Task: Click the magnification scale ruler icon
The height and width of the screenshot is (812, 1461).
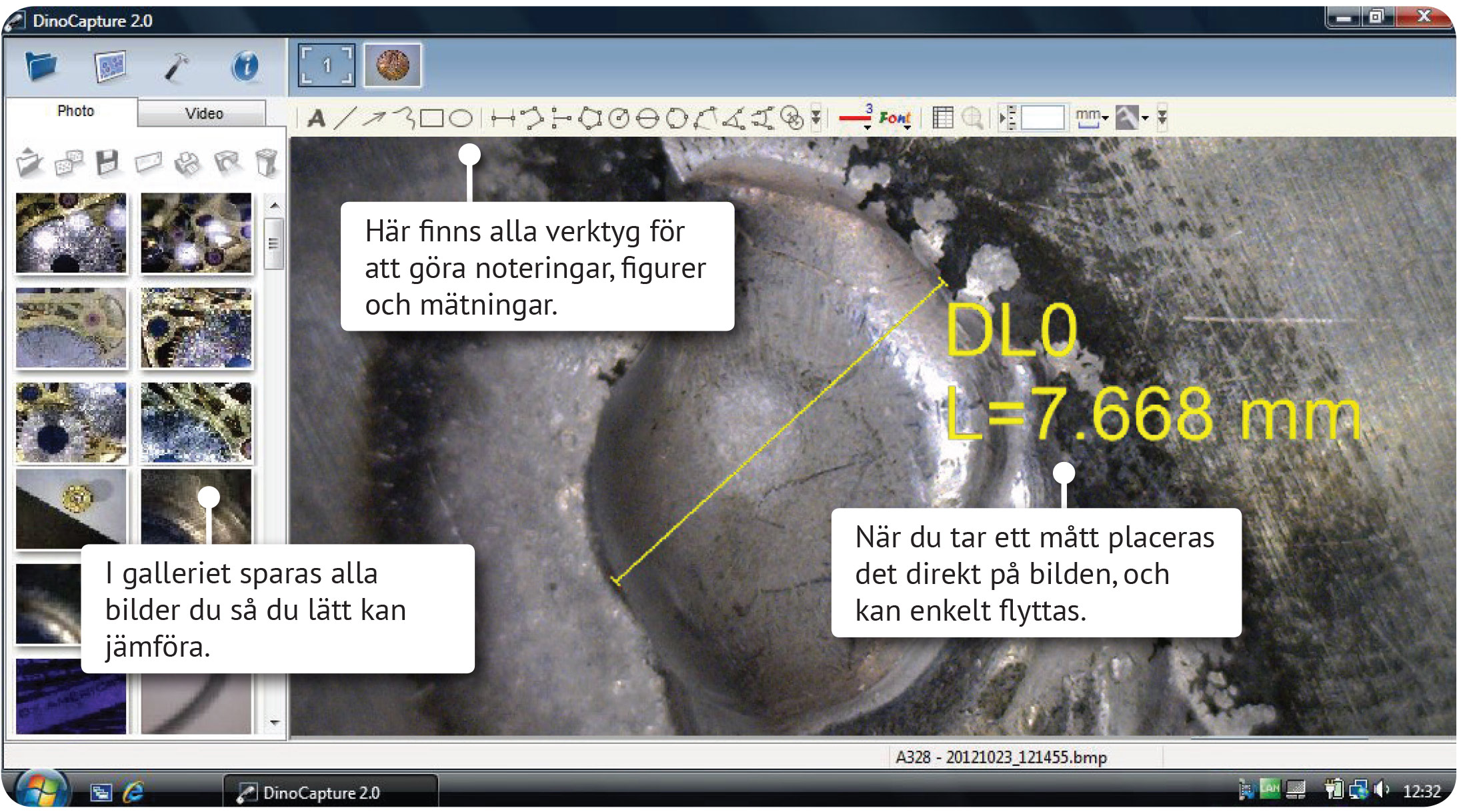Action: tap(1008, 118)
